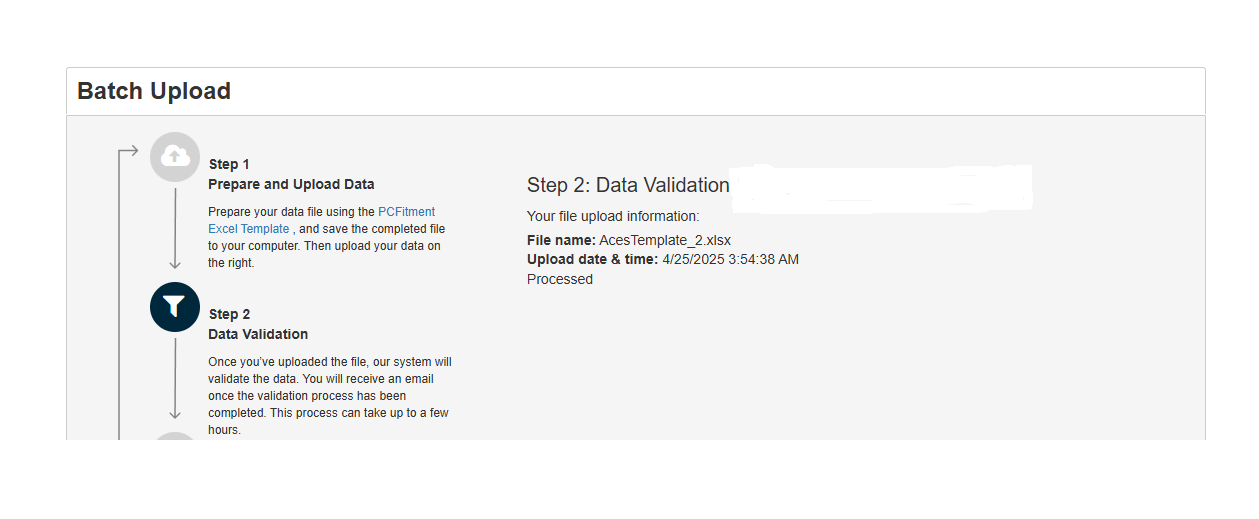
Task: Select the 'Step 2' label in sidebar
Action: click(x=229, y=314)
